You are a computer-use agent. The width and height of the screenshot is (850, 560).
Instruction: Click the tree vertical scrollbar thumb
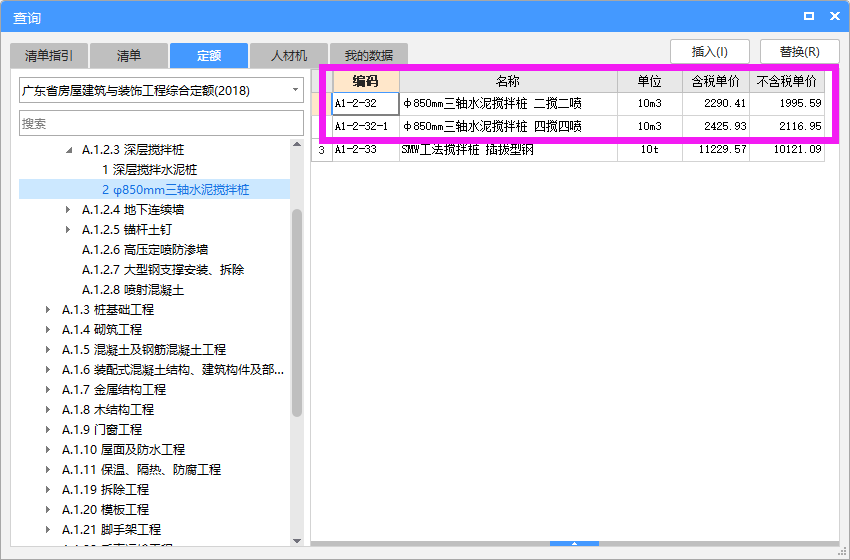point(297,313)
